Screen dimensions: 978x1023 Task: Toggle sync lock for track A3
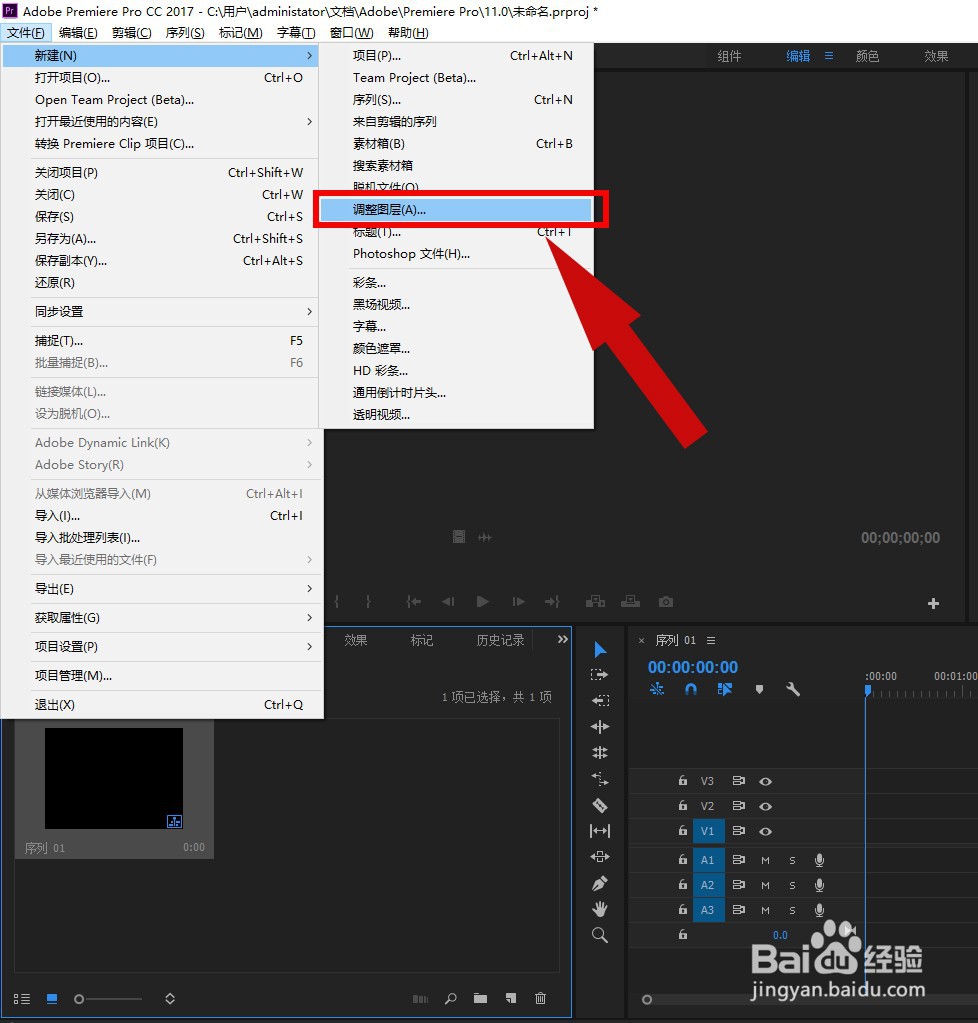click(739, 909)
